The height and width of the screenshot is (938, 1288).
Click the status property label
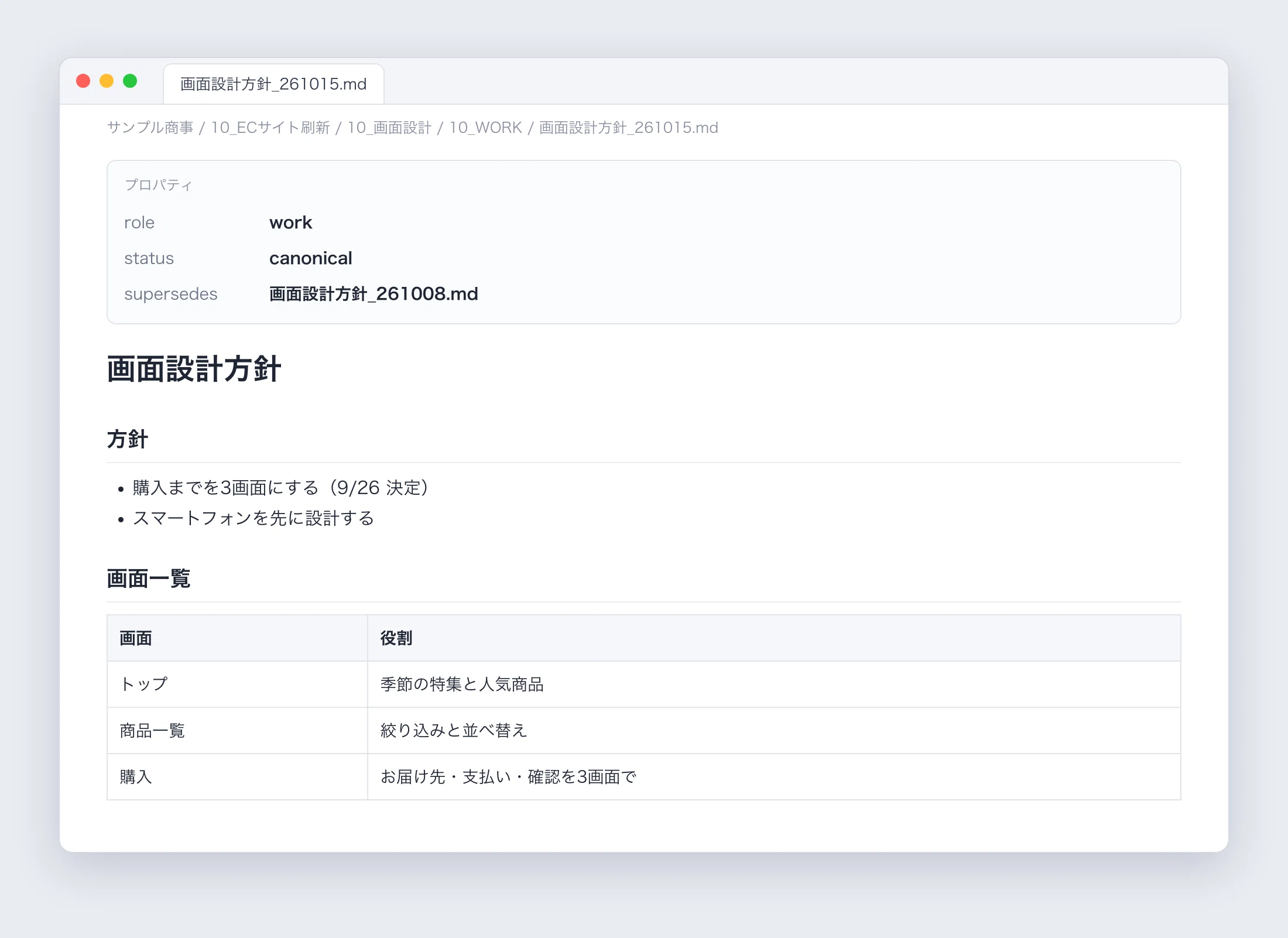(149, 258)
